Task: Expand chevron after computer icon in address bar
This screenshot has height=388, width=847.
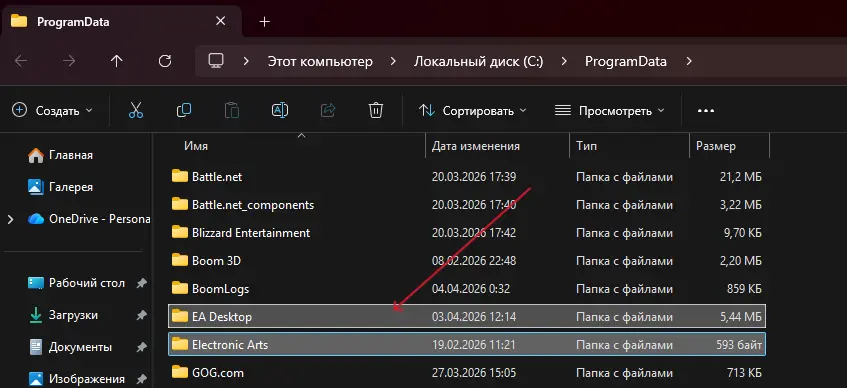Action: click(x=246, y=61)
